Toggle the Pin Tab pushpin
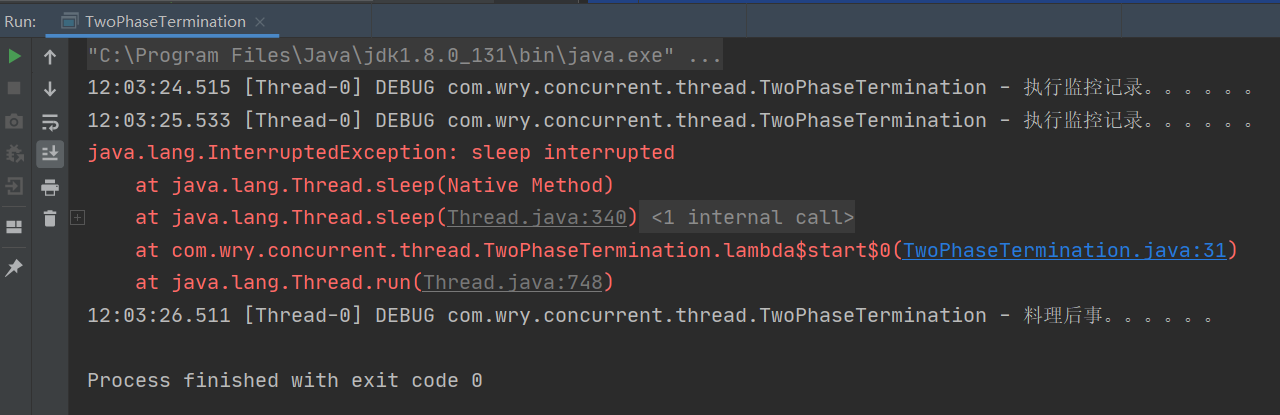 click(14, 268)
